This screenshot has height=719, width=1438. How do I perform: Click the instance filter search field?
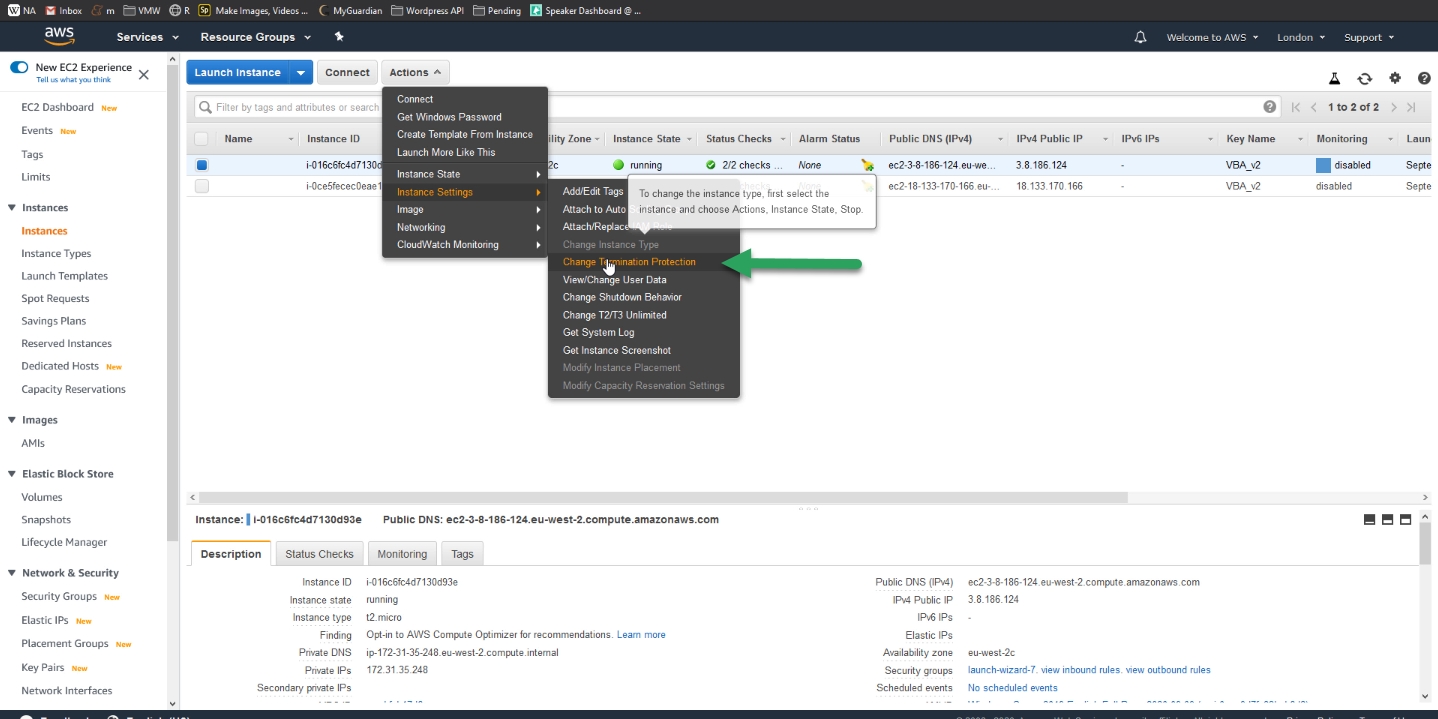(738, 107)
